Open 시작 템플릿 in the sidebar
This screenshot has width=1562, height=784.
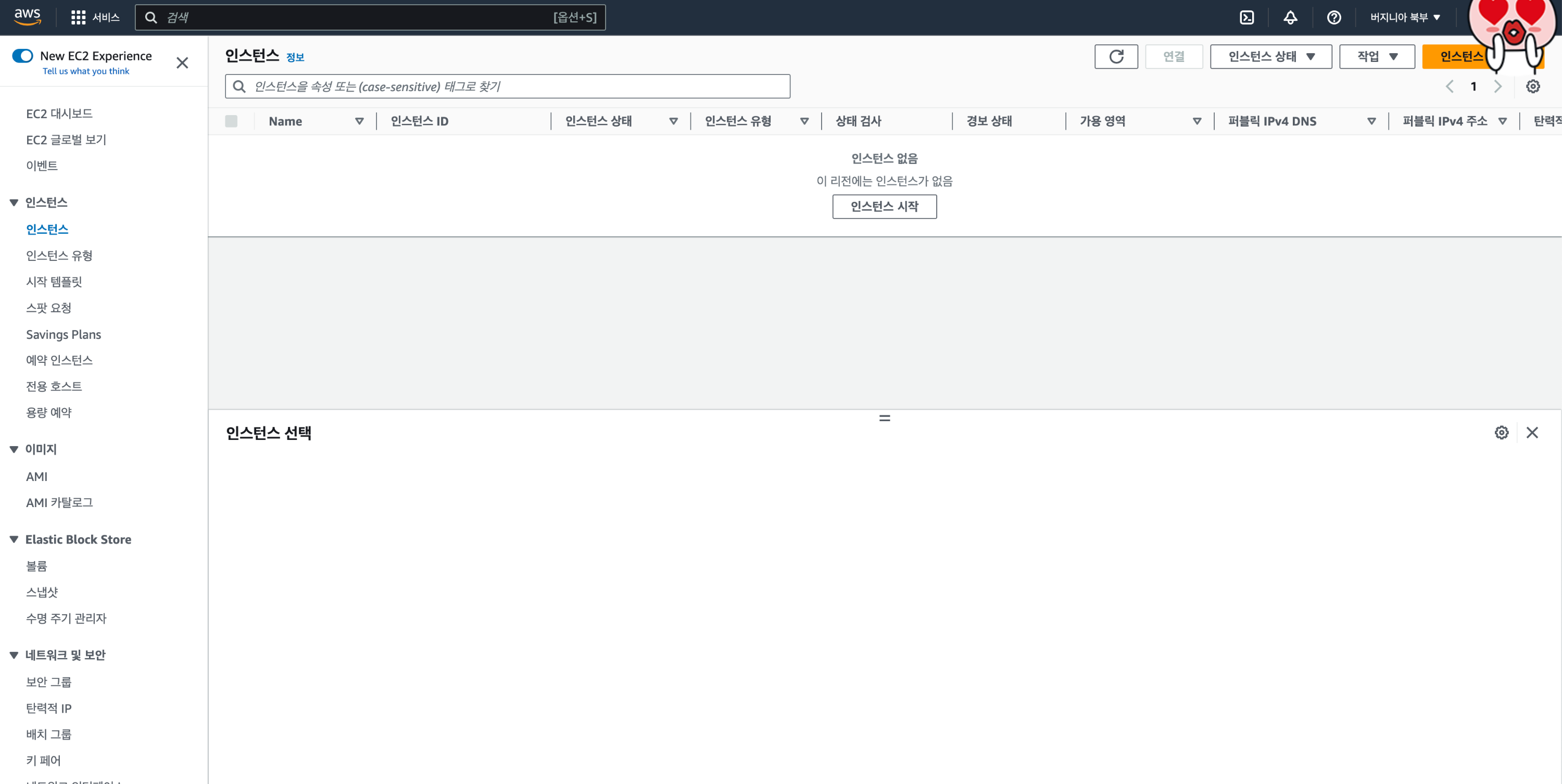54,281
